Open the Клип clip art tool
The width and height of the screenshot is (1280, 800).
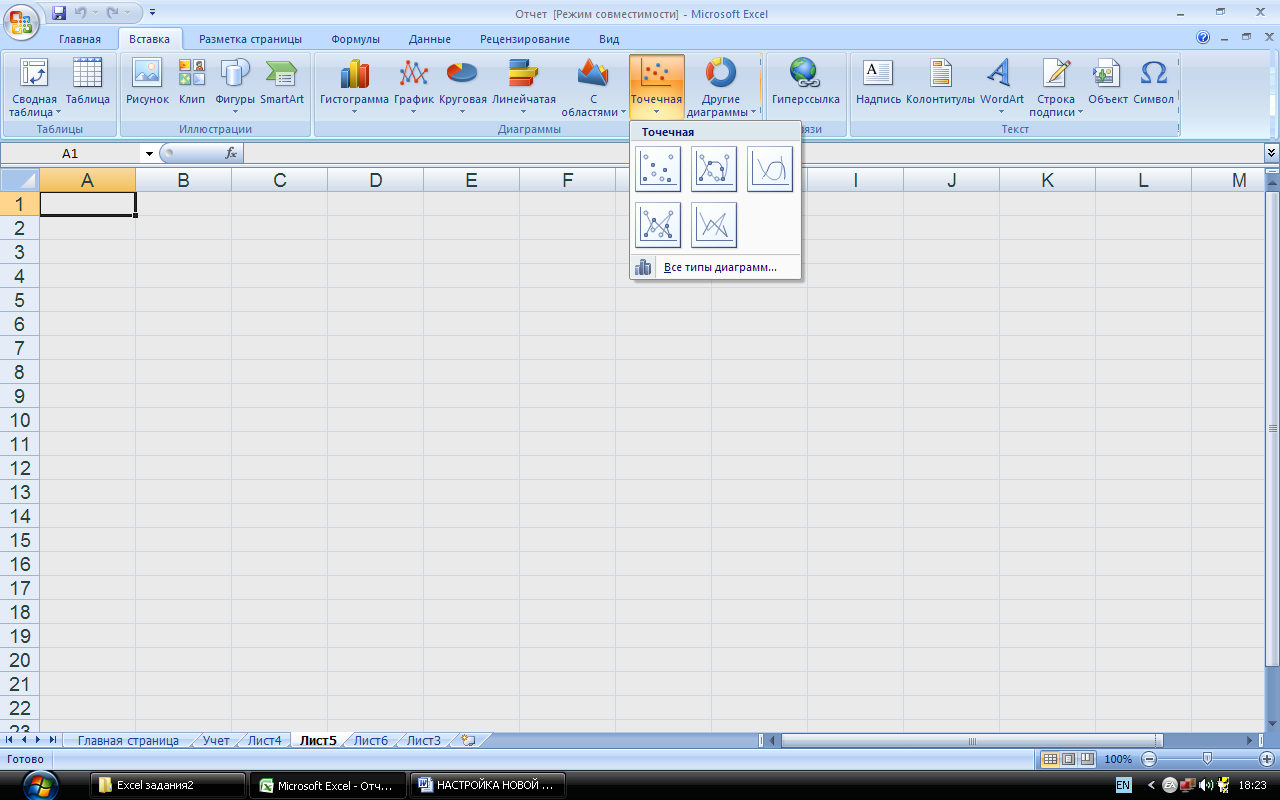(192, 82)
